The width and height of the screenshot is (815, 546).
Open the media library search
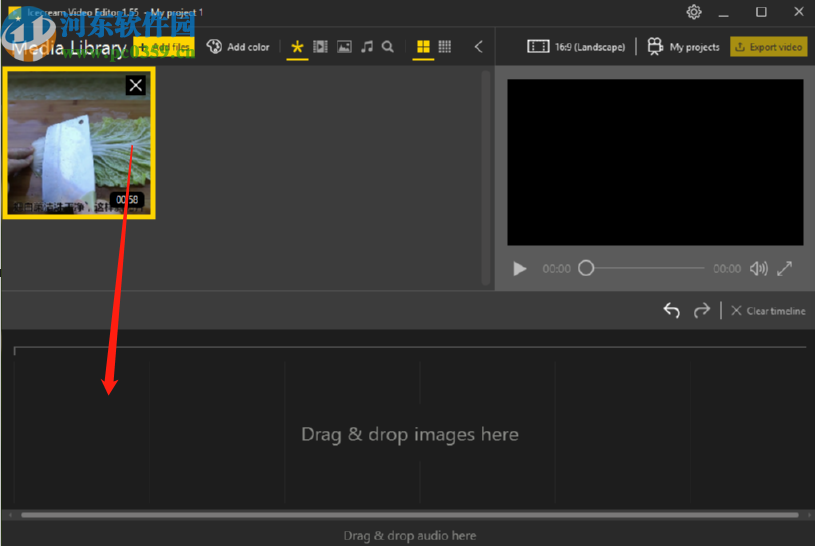click(388, 47)
